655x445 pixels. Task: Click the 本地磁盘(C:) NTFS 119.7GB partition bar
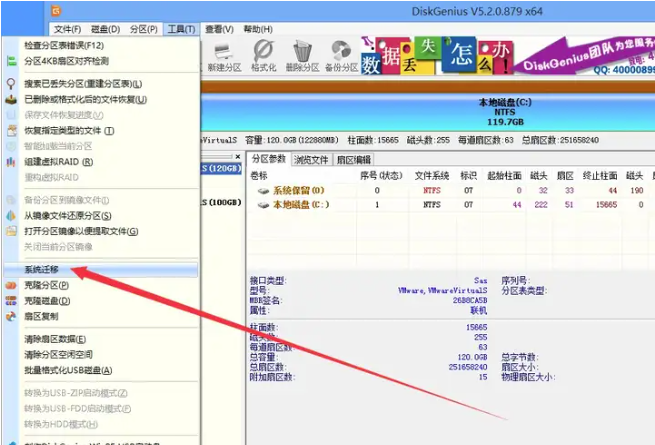click(x=428, y=112)
